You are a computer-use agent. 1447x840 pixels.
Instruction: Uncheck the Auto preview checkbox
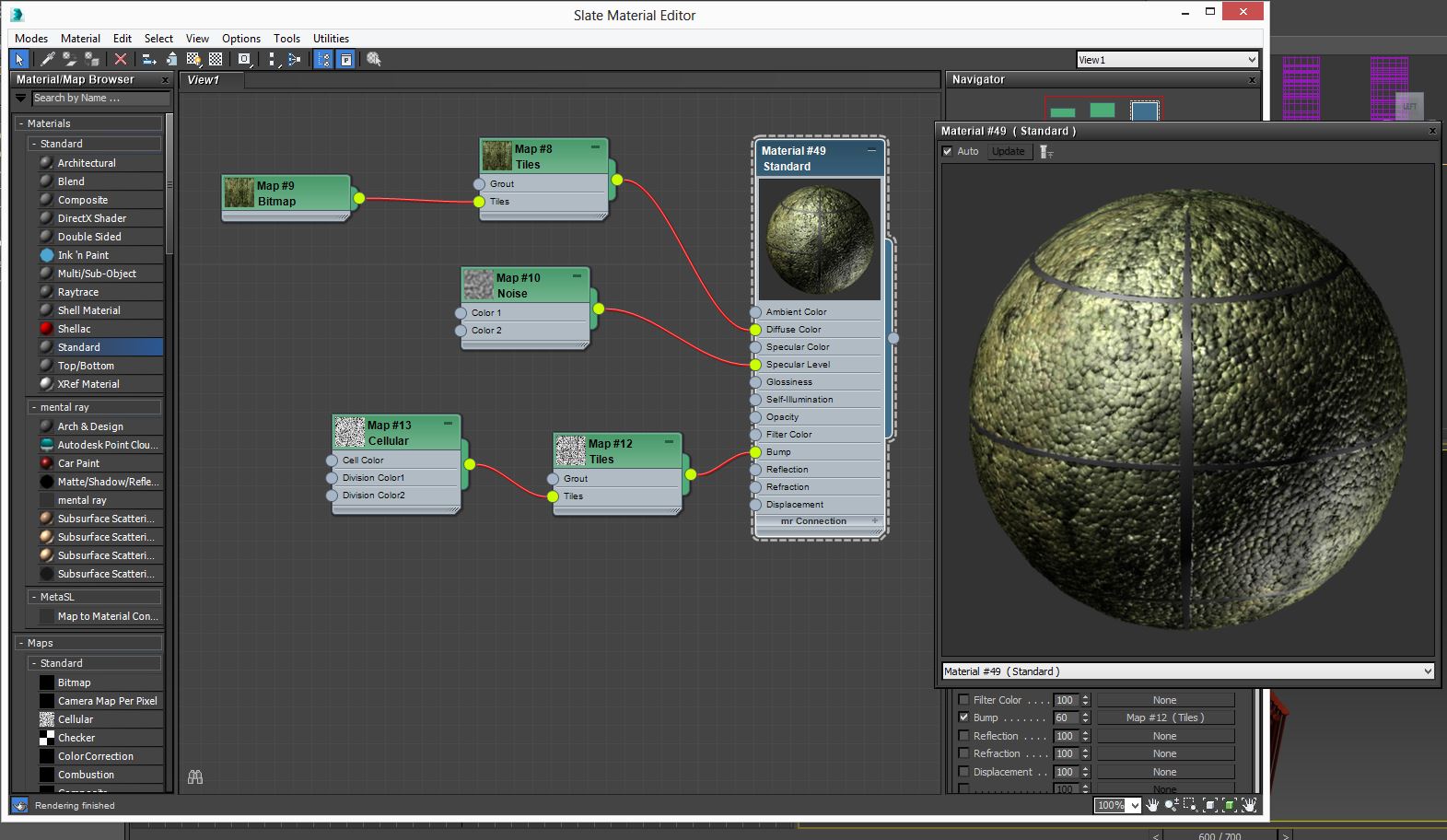948,151
